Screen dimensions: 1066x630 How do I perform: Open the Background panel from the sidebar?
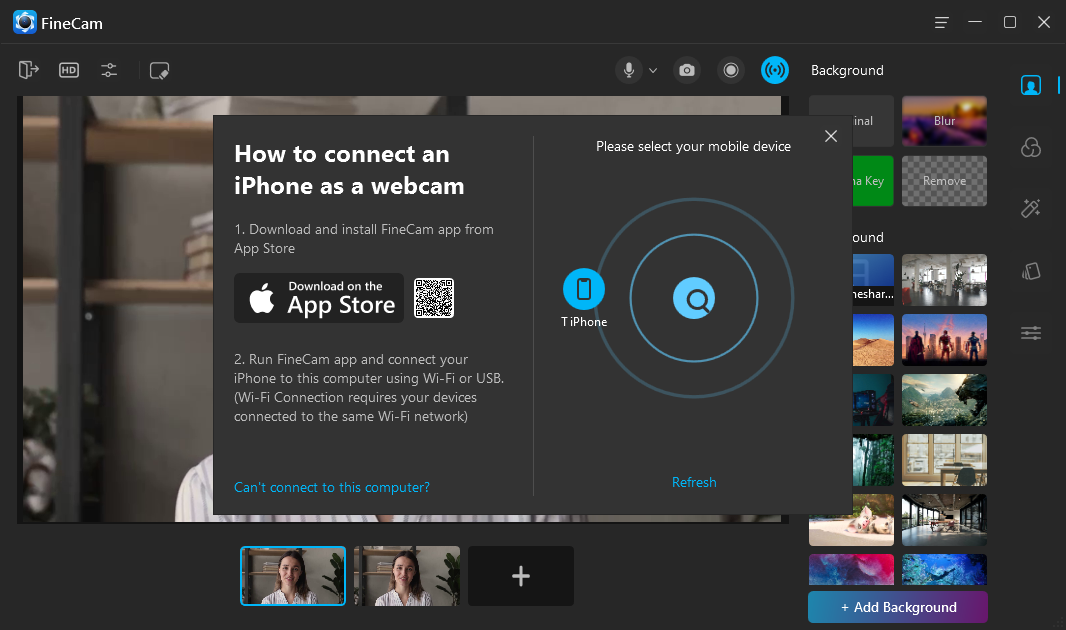tap(1031, 86)
